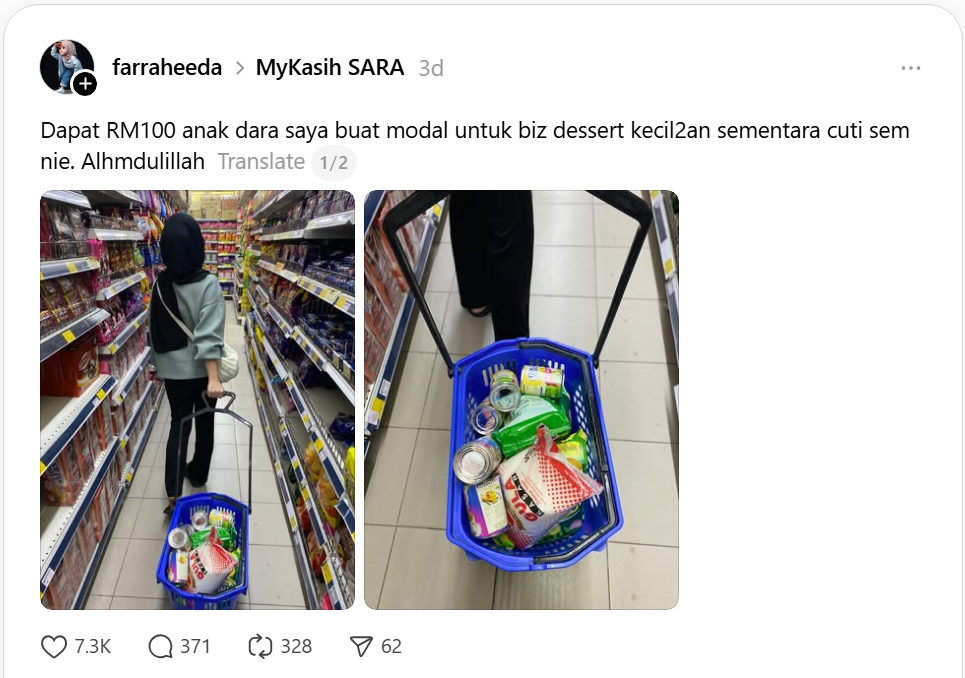Image resolution: width=965 pixels, height=678 pixels.
Task: View the 371 replies count
Action: (x=195, y=647)
